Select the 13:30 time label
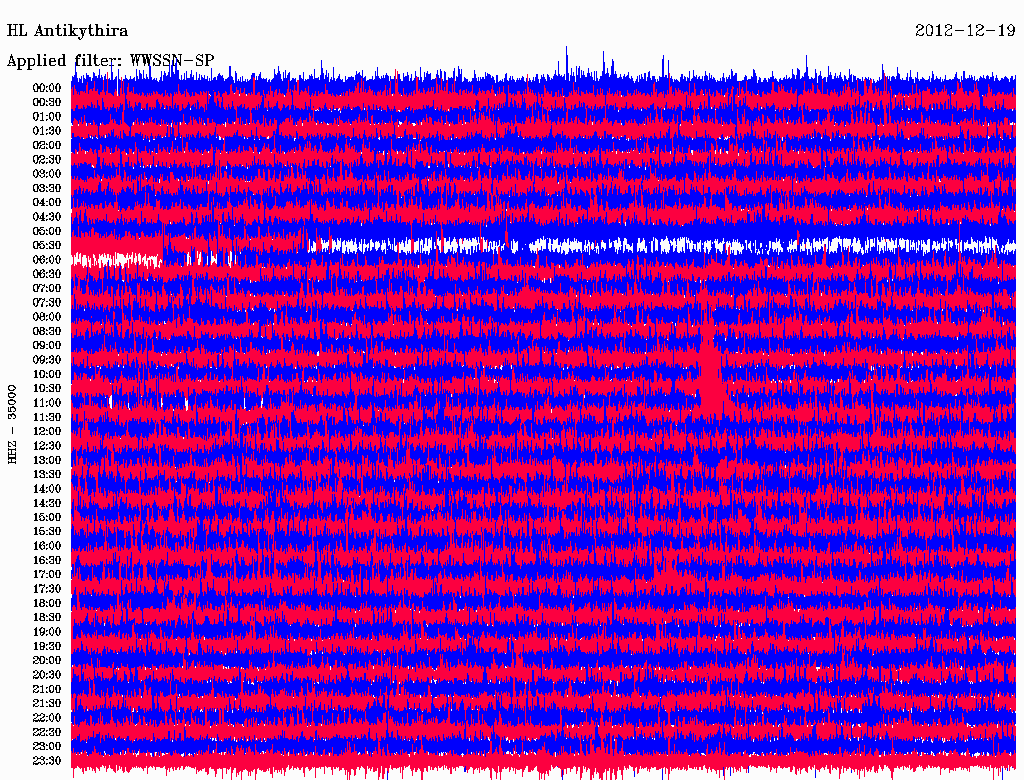Screen dimensions: 1024x780 (47, 474)
